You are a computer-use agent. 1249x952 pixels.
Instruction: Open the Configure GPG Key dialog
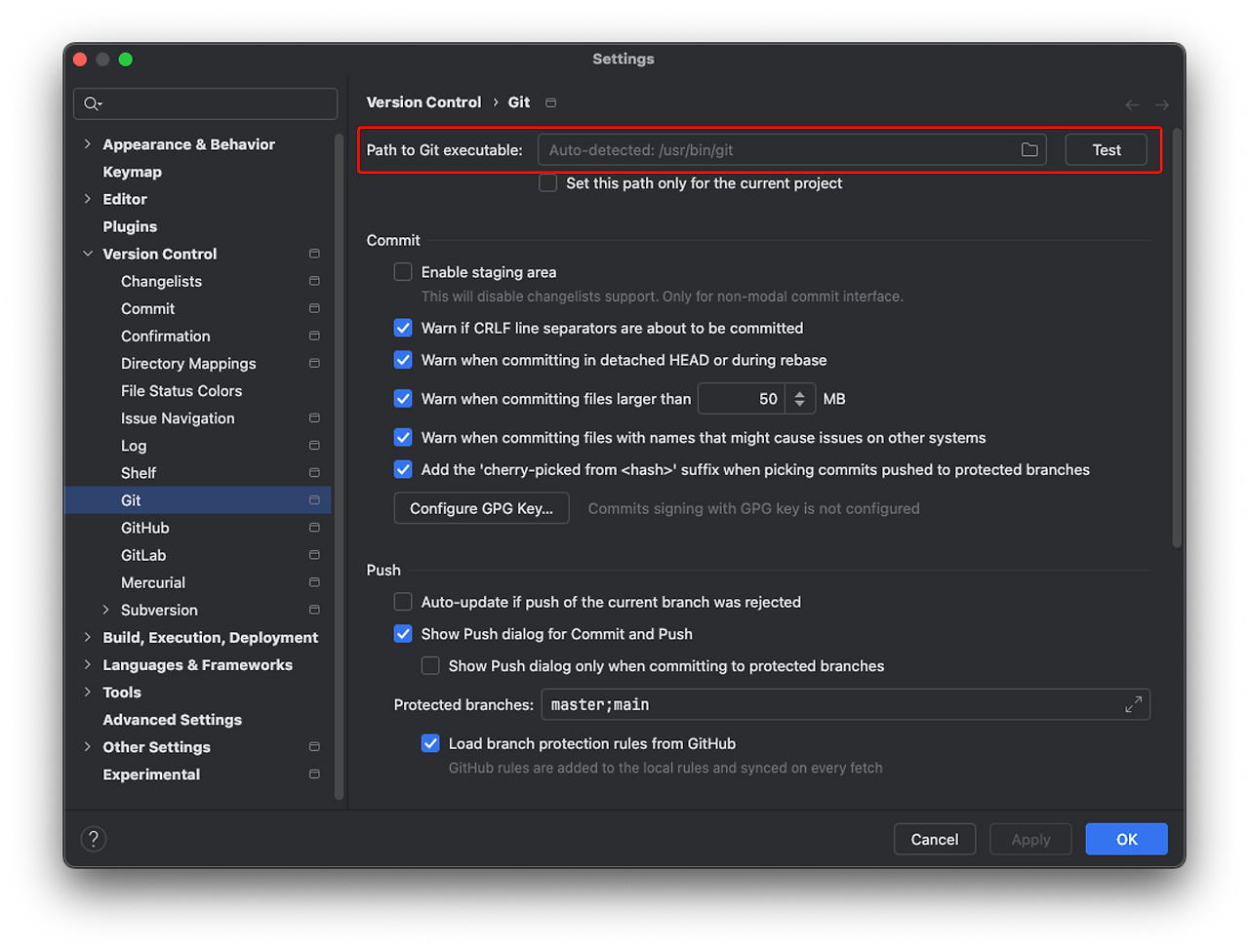point(481,507)
